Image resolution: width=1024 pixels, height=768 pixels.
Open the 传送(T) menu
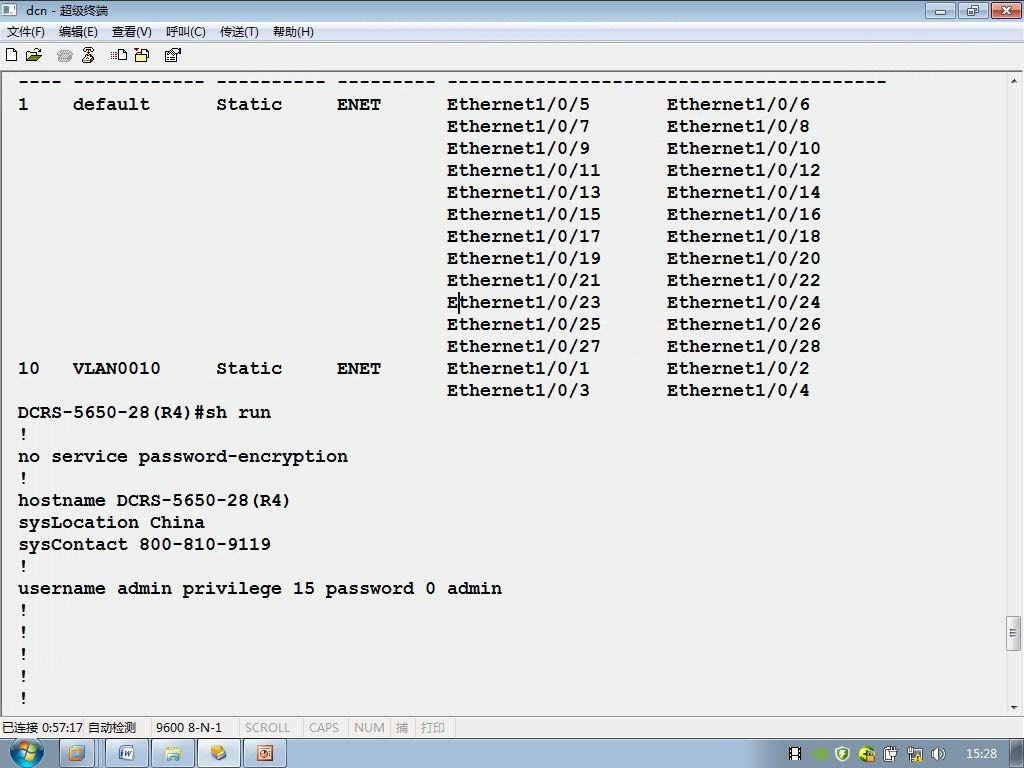pyautogui.click(x=239, y=32)
